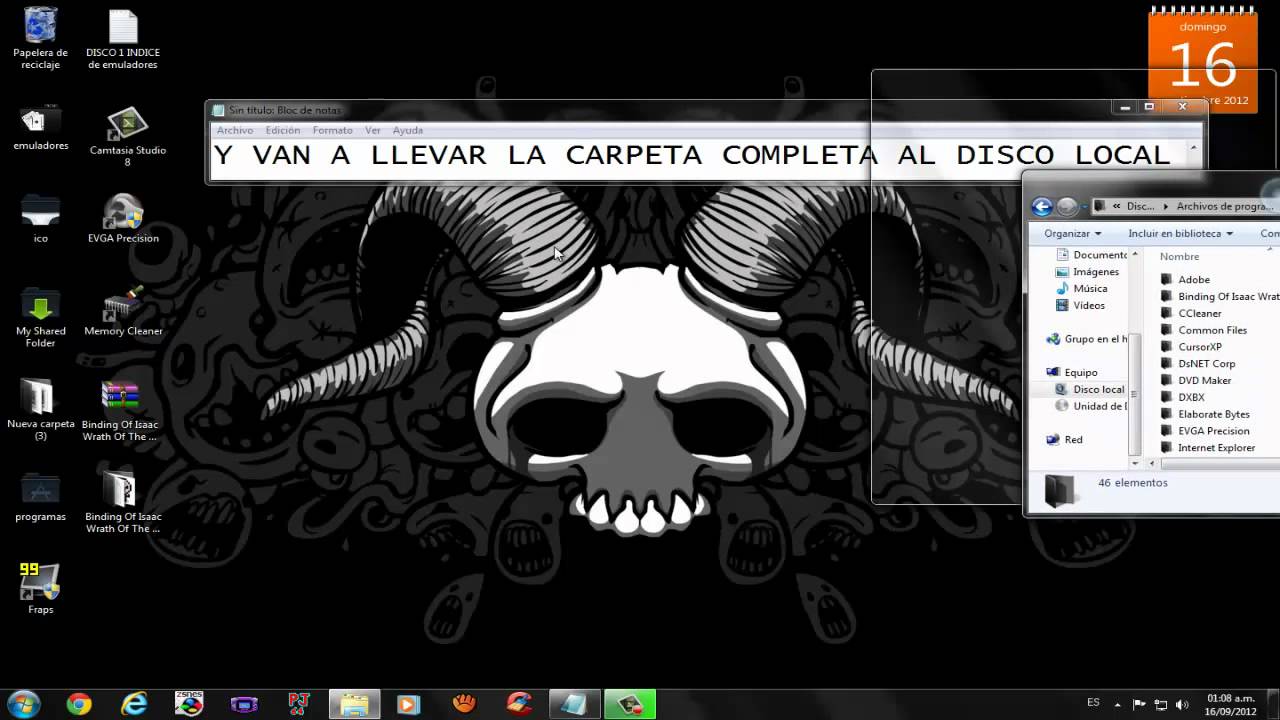This screenshot has height=720, width=1280.
Task: Open Binding Of Isaac folder icon below archive
Action: [x=123, y=502]
